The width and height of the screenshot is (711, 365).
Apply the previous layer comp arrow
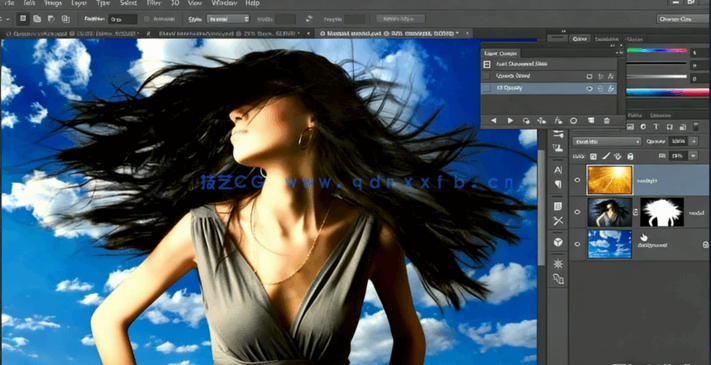(493, 121)
